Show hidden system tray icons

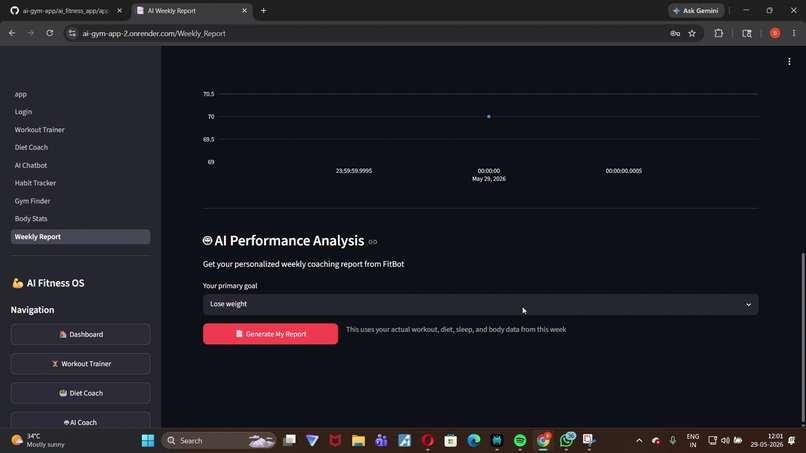pyautogui.click(x=639, y=441)
